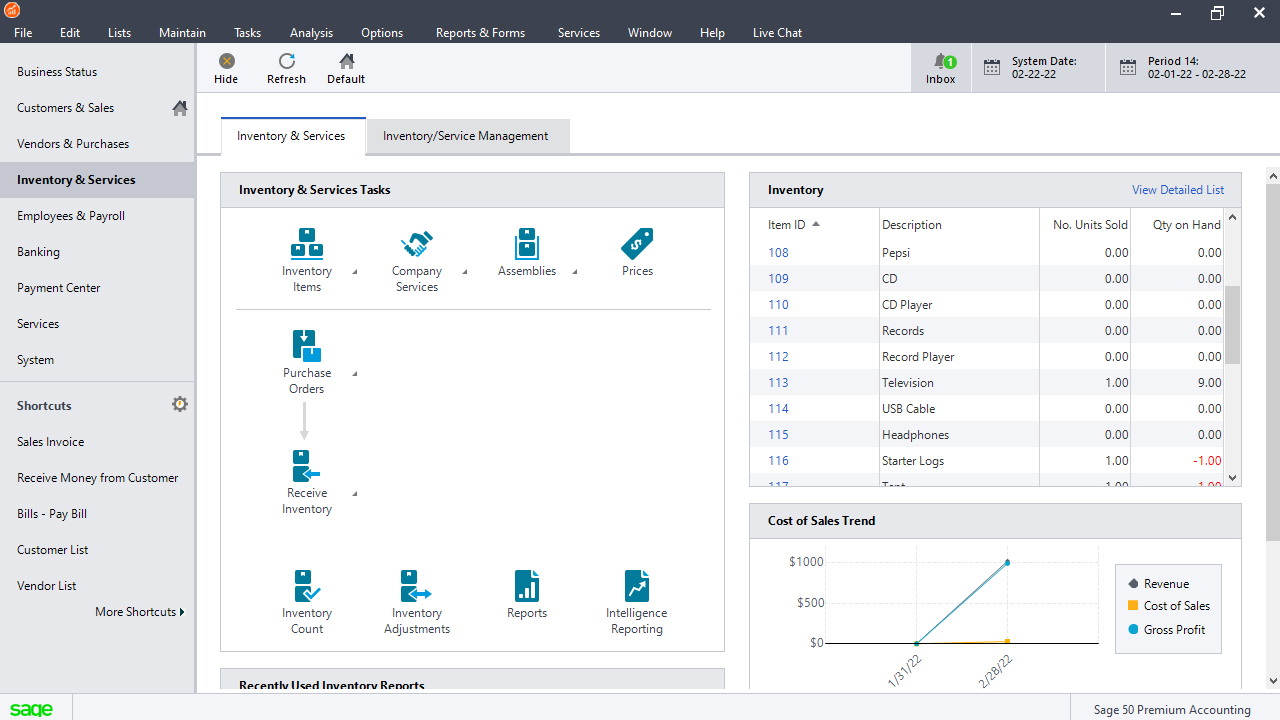This screenshot has width=1280, height=720.
Task: Click the Prices icon
Action: pos(637,250)
